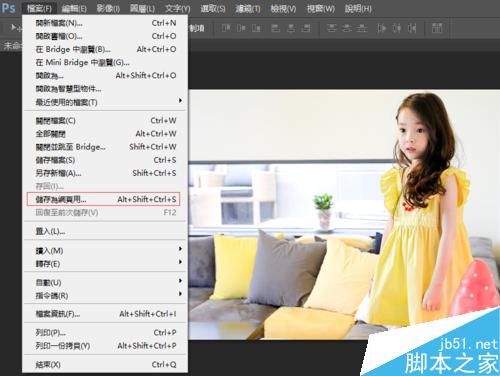Distribute bottom edges icon

(x=362, y=28)
